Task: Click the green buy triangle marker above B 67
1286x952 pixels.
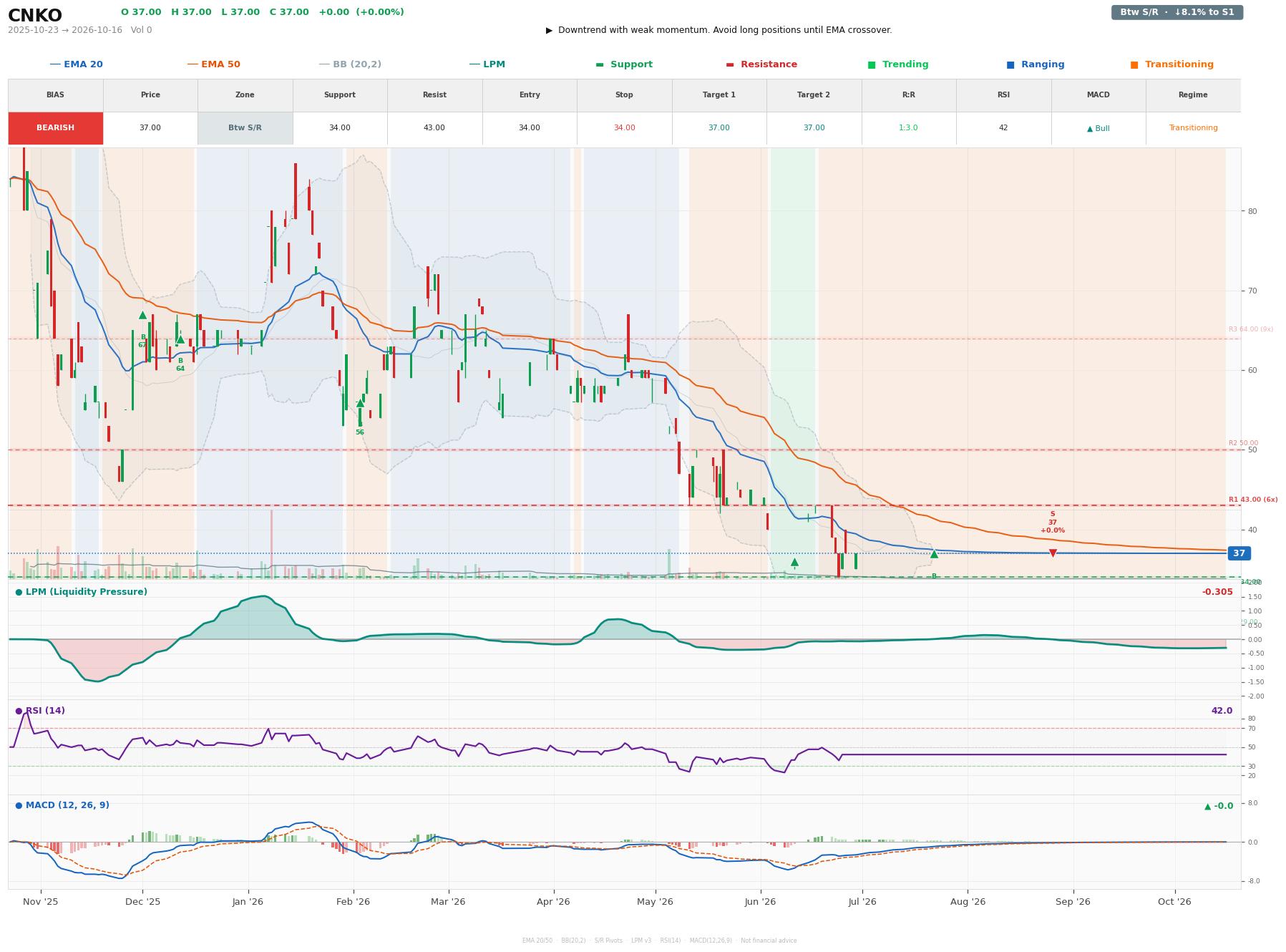Action: pos(142,315)
